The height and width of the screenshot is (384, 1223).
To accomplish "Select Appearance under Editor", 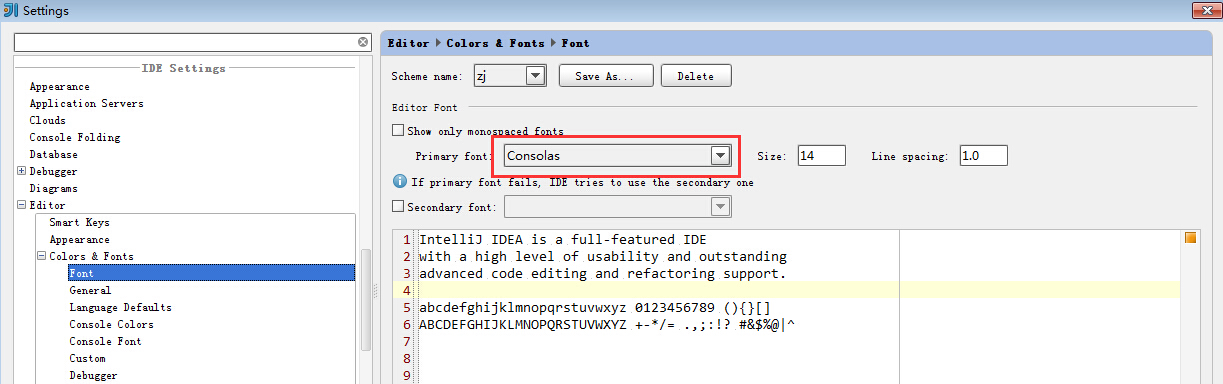I will click(x=79, y=240).
